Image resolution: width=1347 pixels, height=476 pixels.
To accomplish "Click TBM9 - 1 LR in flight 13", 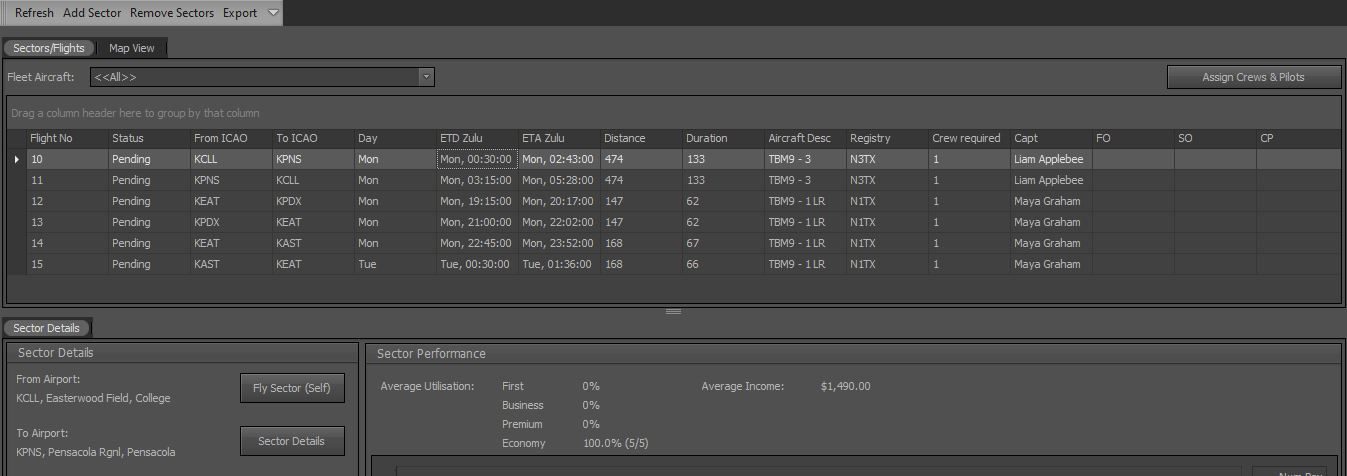I will click(805, 222).
